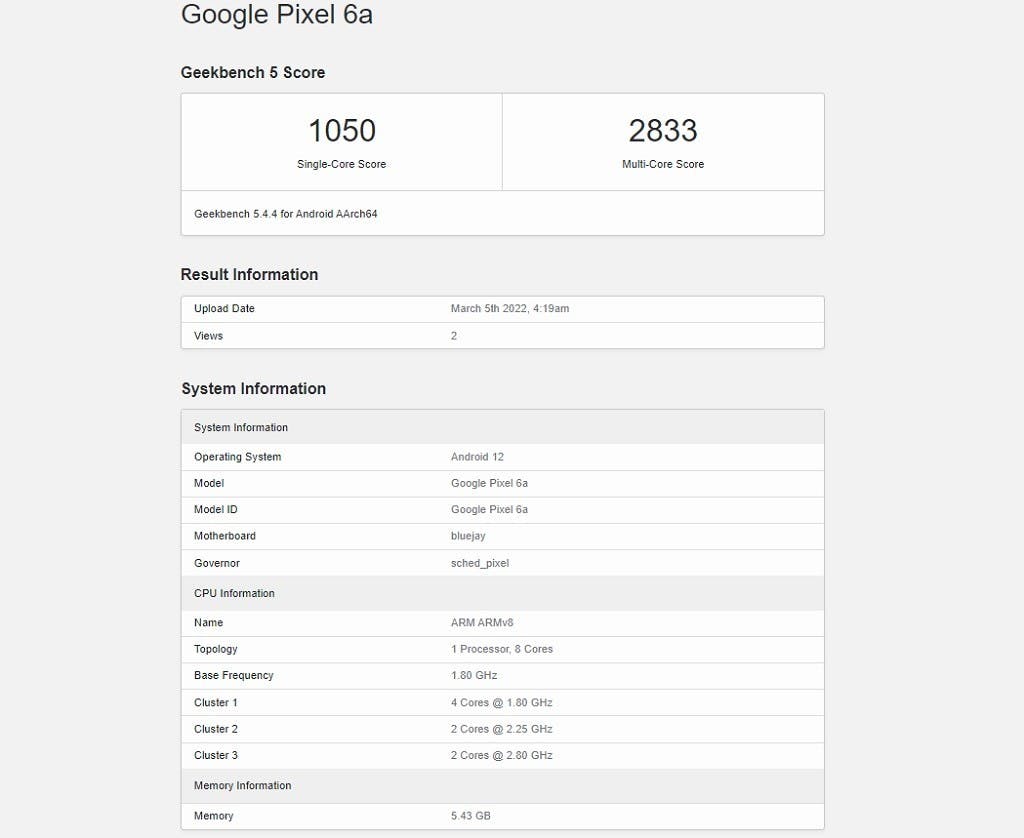
Task: Click the ARM ARMv8 CPU name value
Action: (x=482, y=623)
